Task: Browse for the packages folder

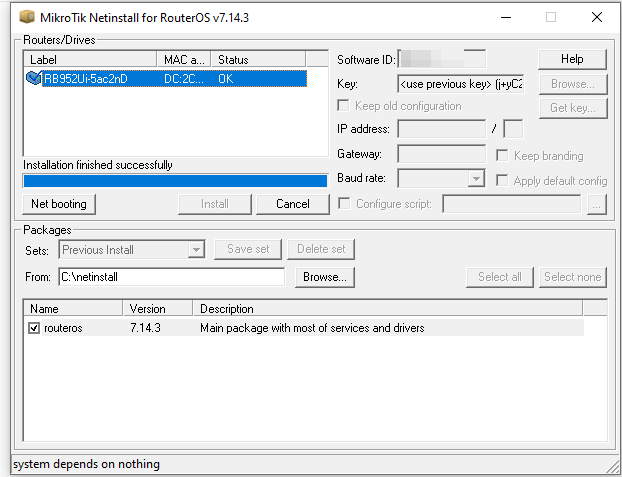Action: point(325,277)
